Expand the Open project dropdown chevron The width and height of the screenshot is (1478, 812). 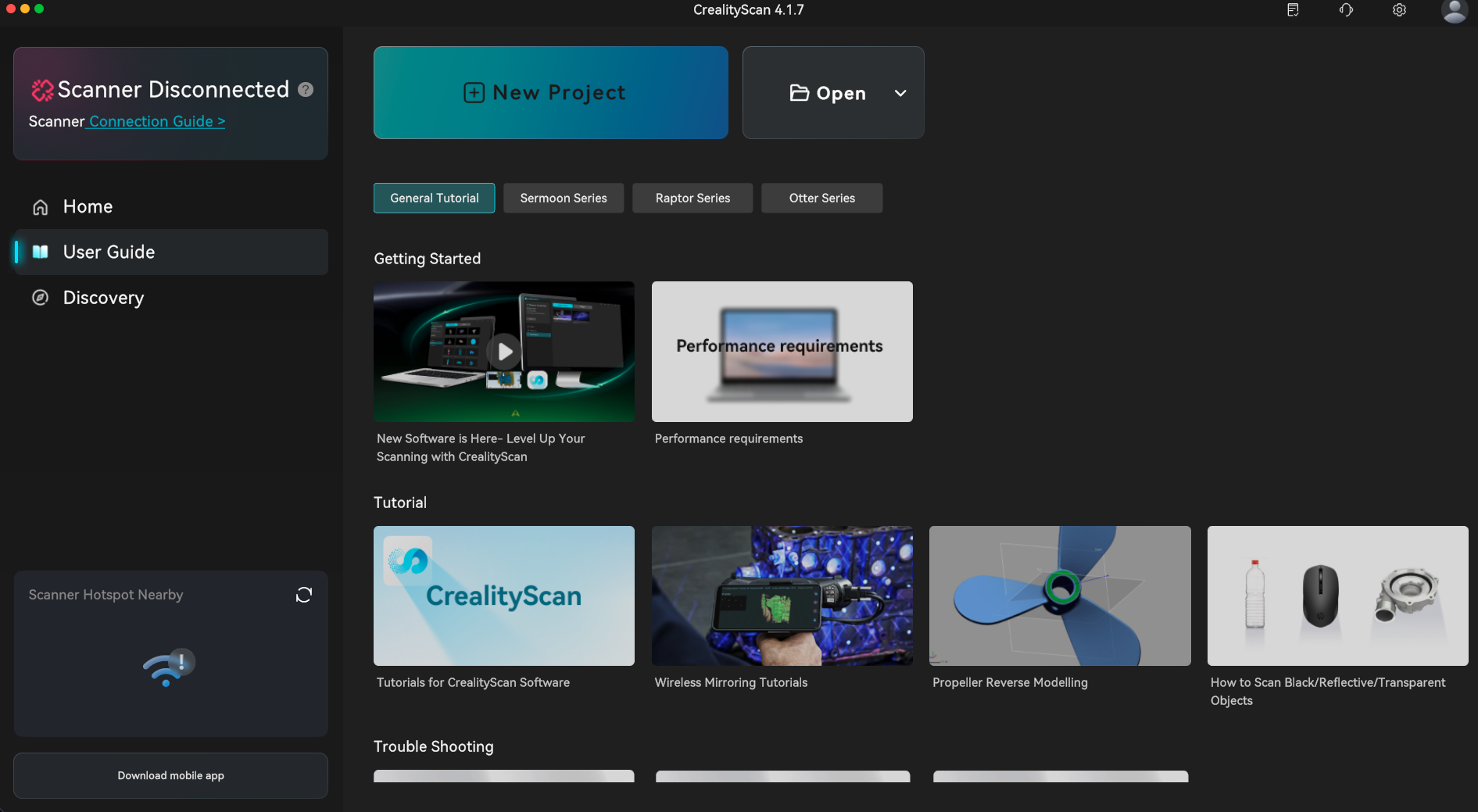coord(900,93)
